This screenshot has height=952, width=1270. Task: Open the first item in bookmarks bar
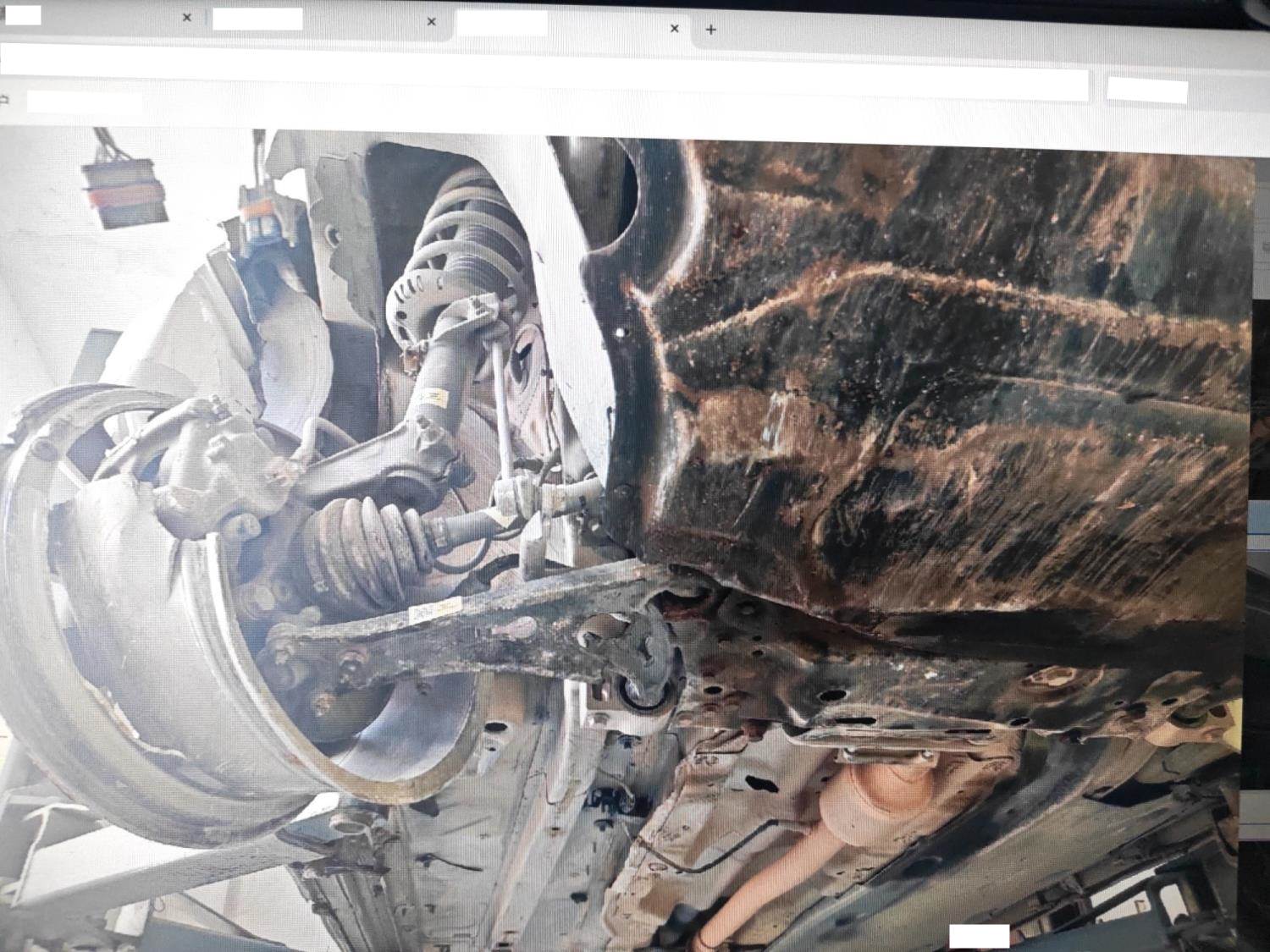coord(83,102)
